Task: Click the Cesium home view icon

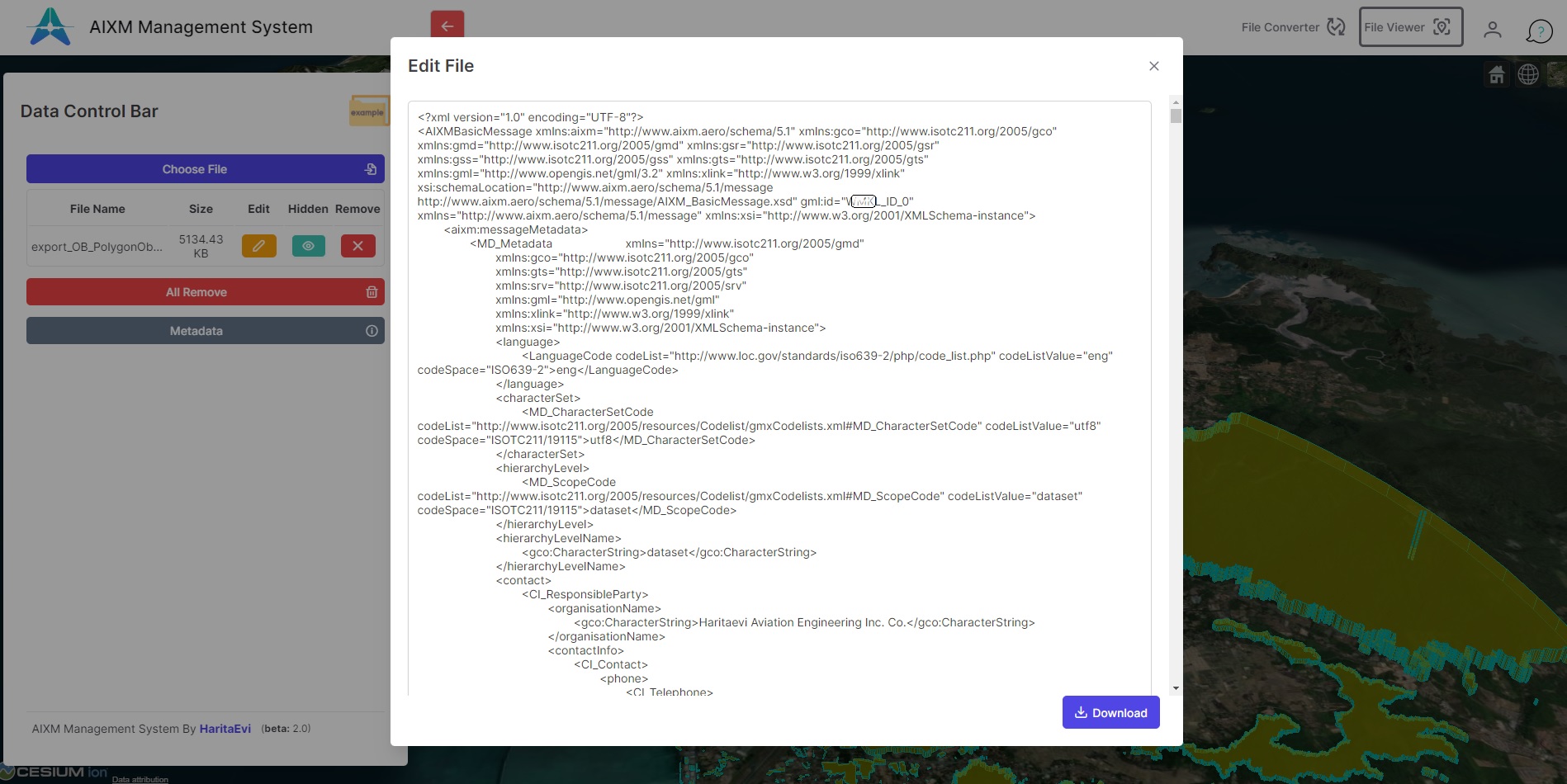Action: (x=1496, y=75)
